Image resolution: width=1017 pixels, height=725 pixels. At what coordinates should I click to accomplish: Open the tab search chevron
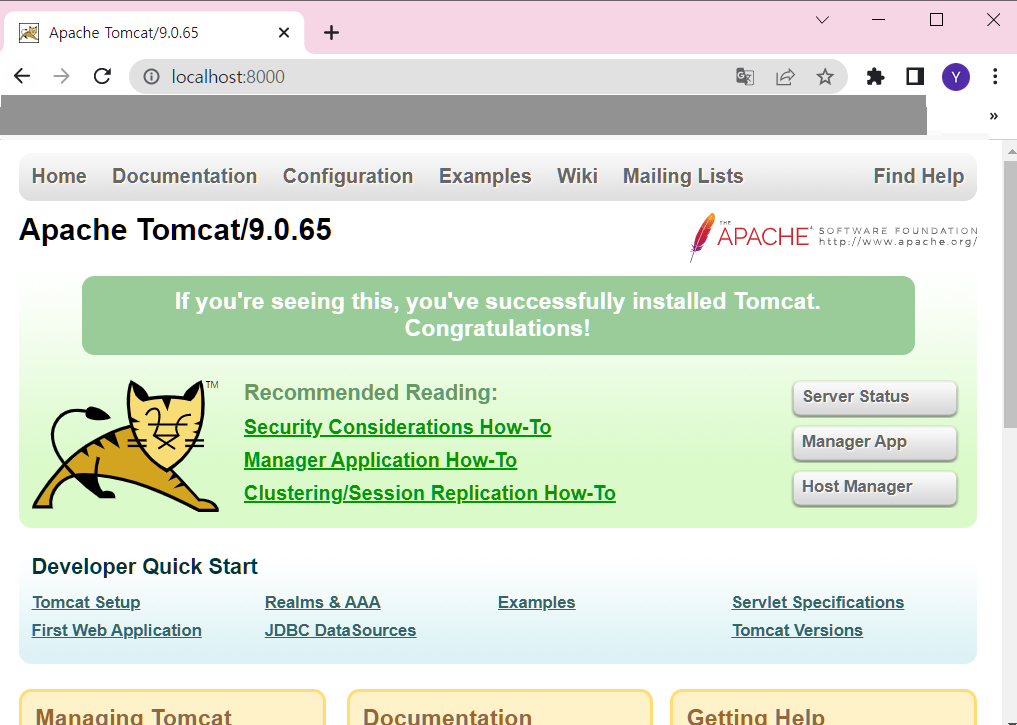pyautogui.click(x=822, y=20)
